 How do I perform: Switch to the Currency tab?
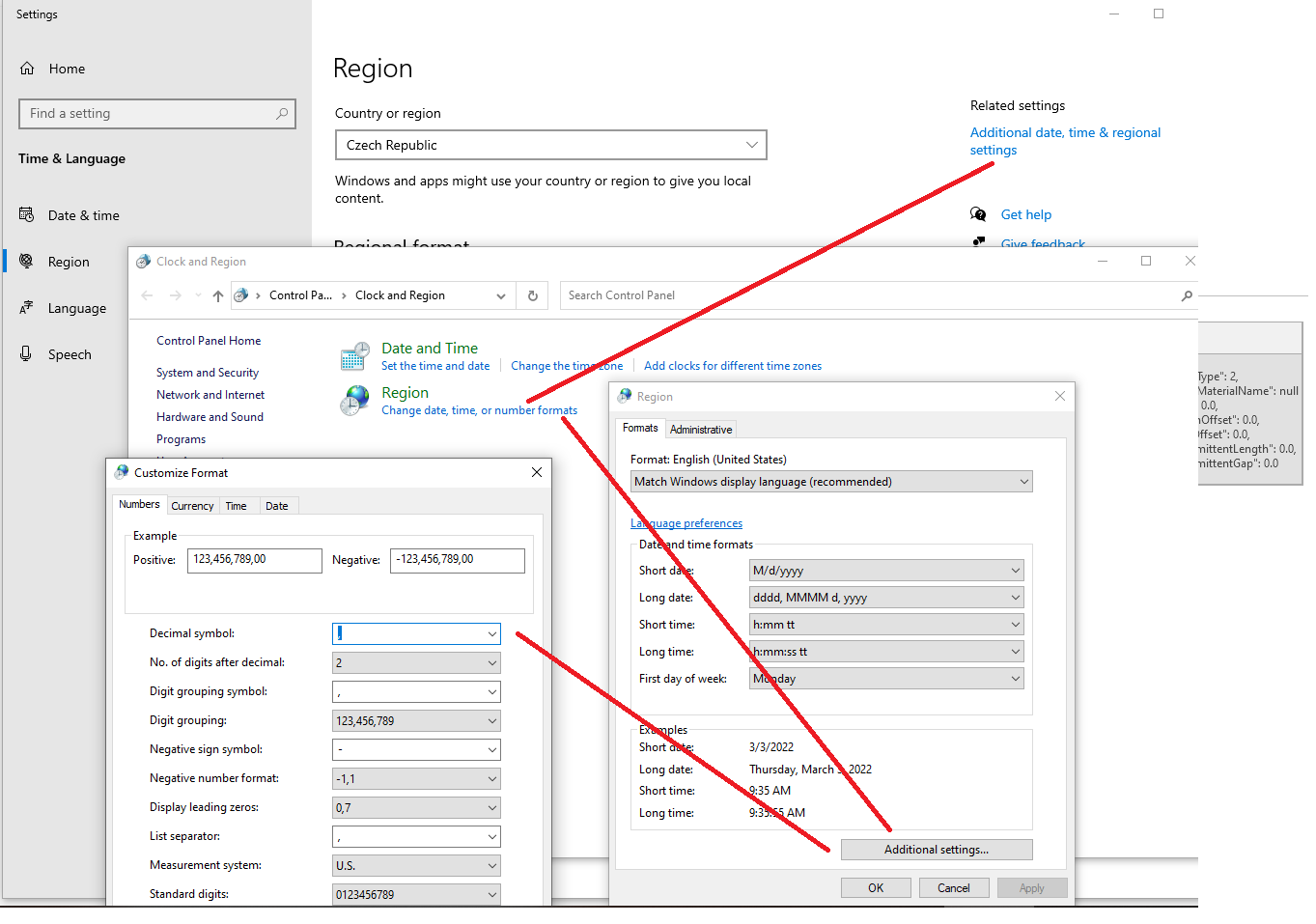tap(192, 506)
